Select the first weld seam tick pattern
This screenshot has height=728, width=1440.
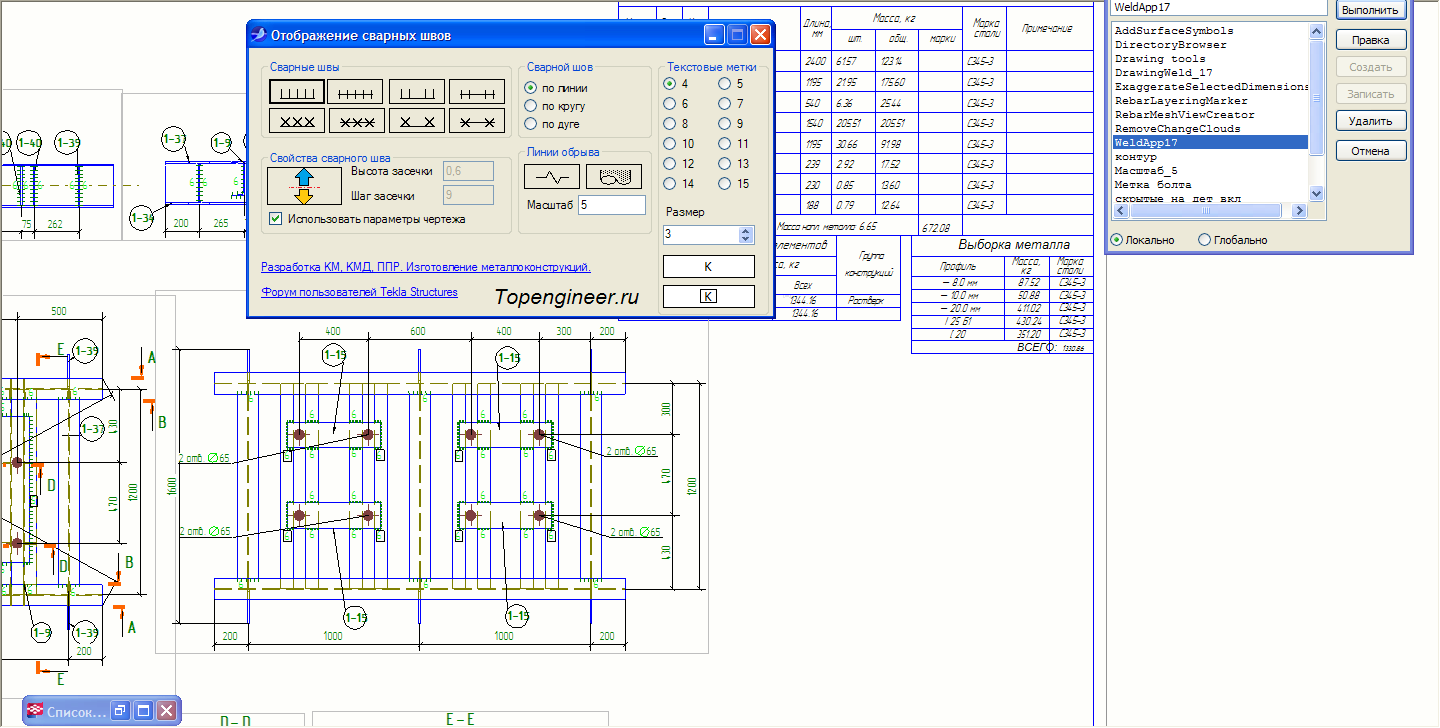(x=297, y=93)
